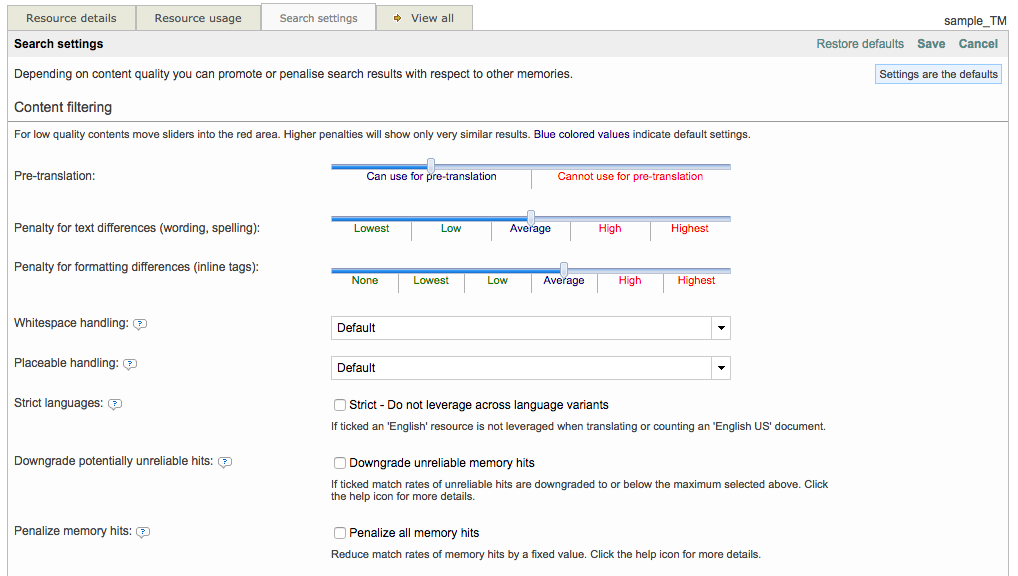This screenshot has width=1018, height=576.
Task: Enable Strict language variants checkbox
Action: (x=340, y=405)
